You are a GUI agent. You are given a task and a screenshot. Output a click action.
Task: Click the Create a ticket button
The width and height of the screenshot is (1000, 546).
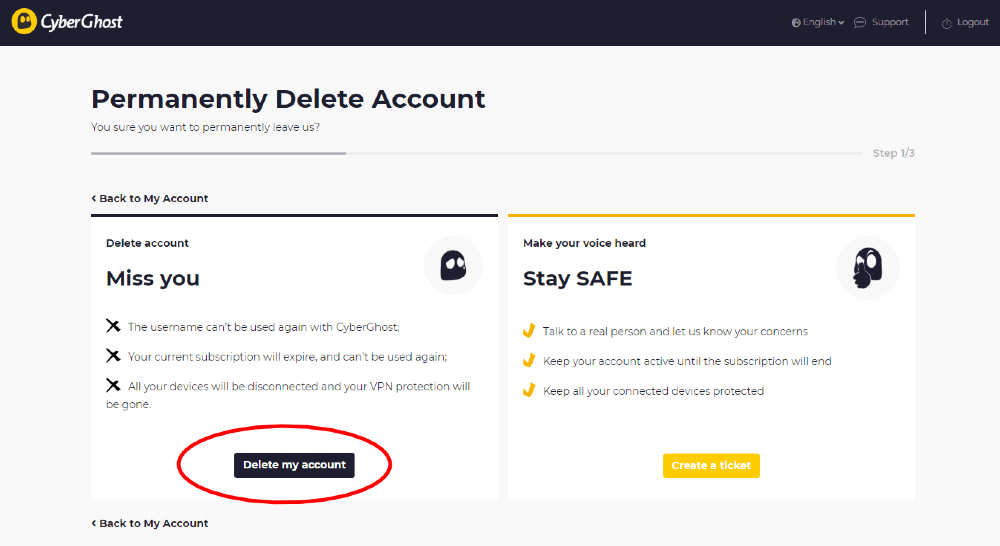[x=711, y=466]
